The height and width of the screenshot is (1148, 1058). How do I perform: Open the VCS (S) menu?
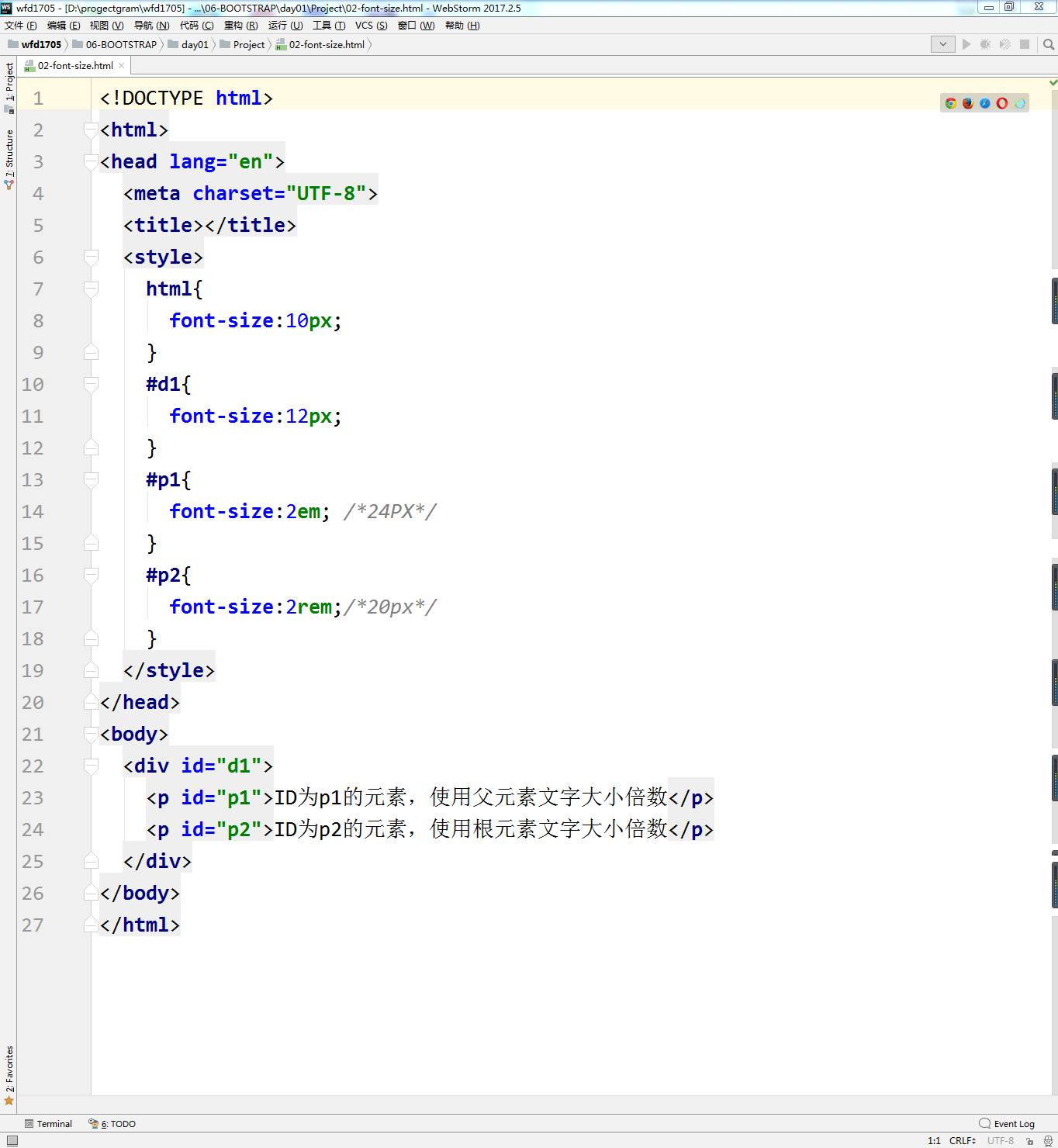(372, 26)
